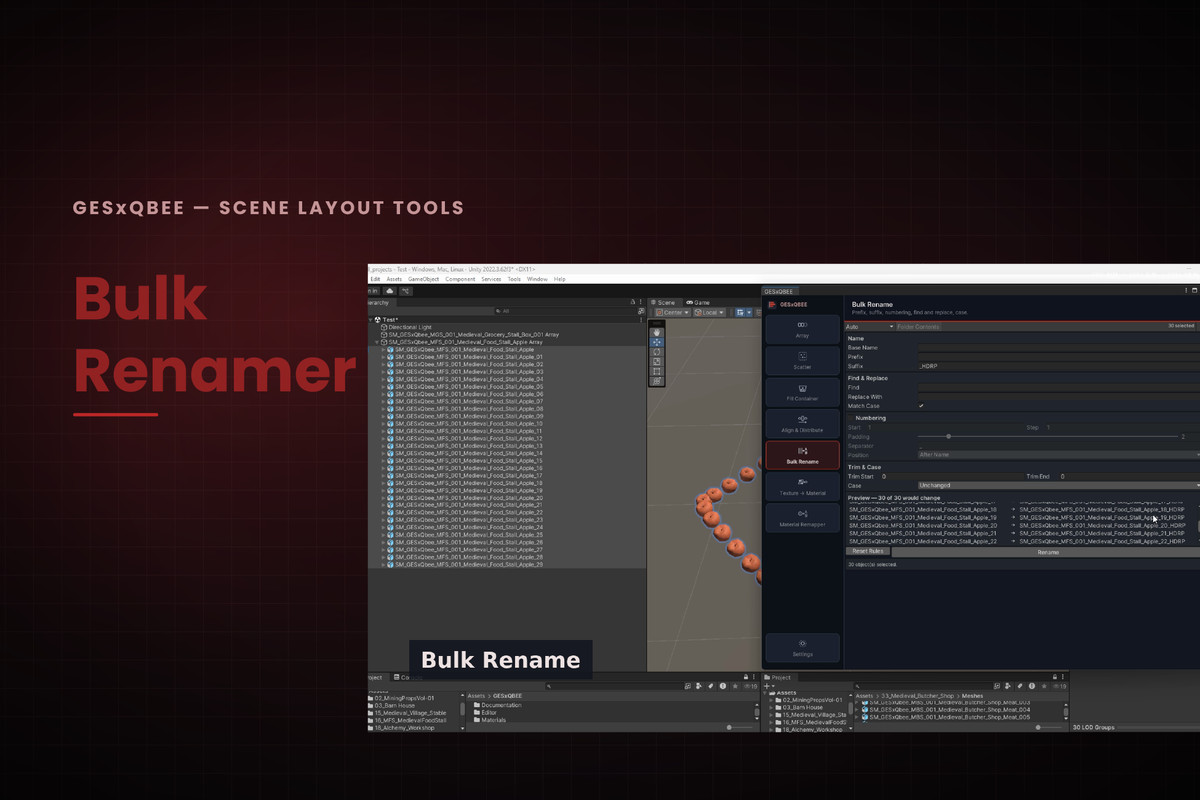Open the Align & Distribute tool
The height and width of the screenshot is (800, 1200).
coord(802,424)
